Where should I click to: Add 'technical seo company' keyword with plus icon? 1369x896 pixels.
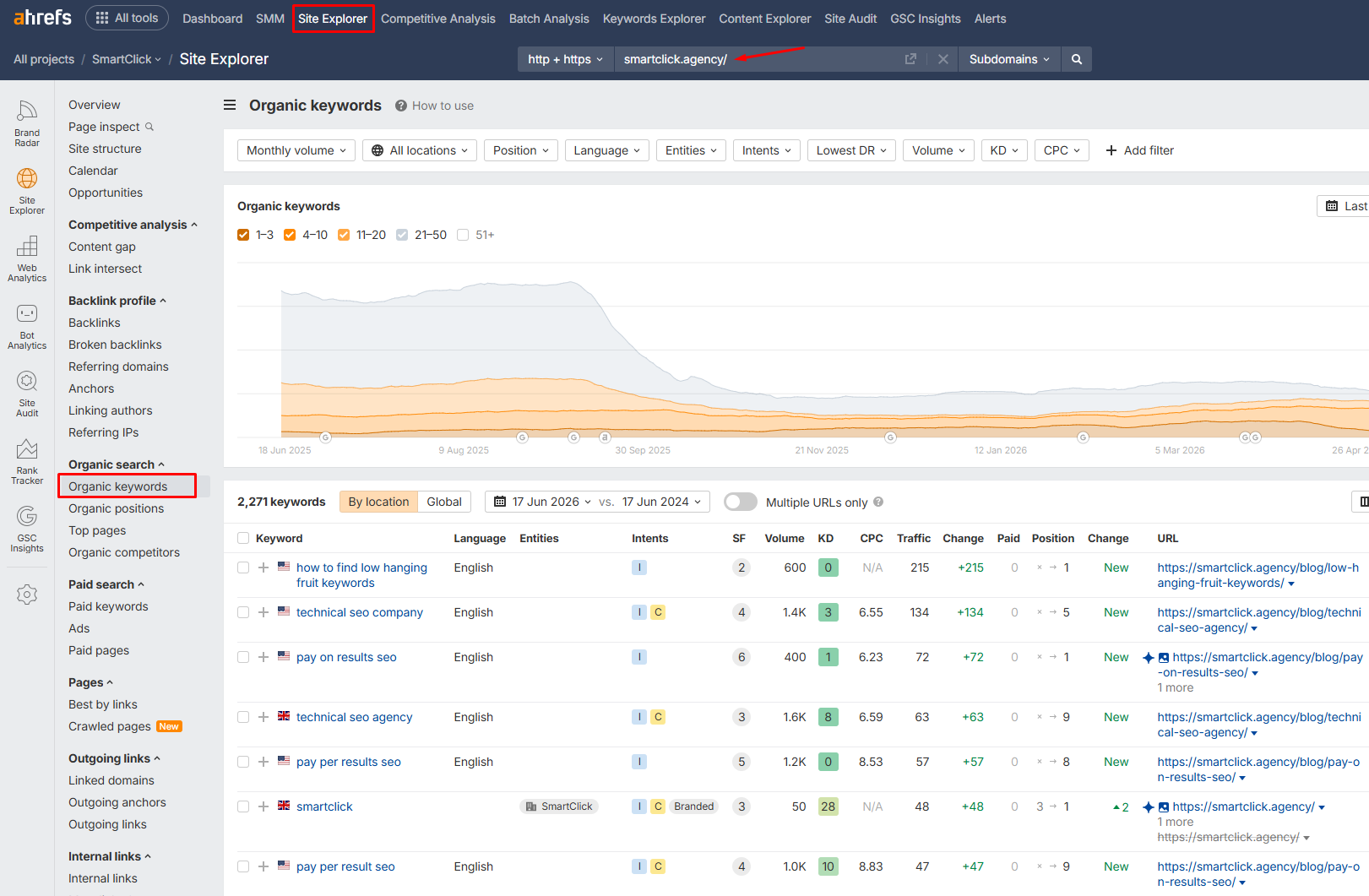[x=263, y=612]
